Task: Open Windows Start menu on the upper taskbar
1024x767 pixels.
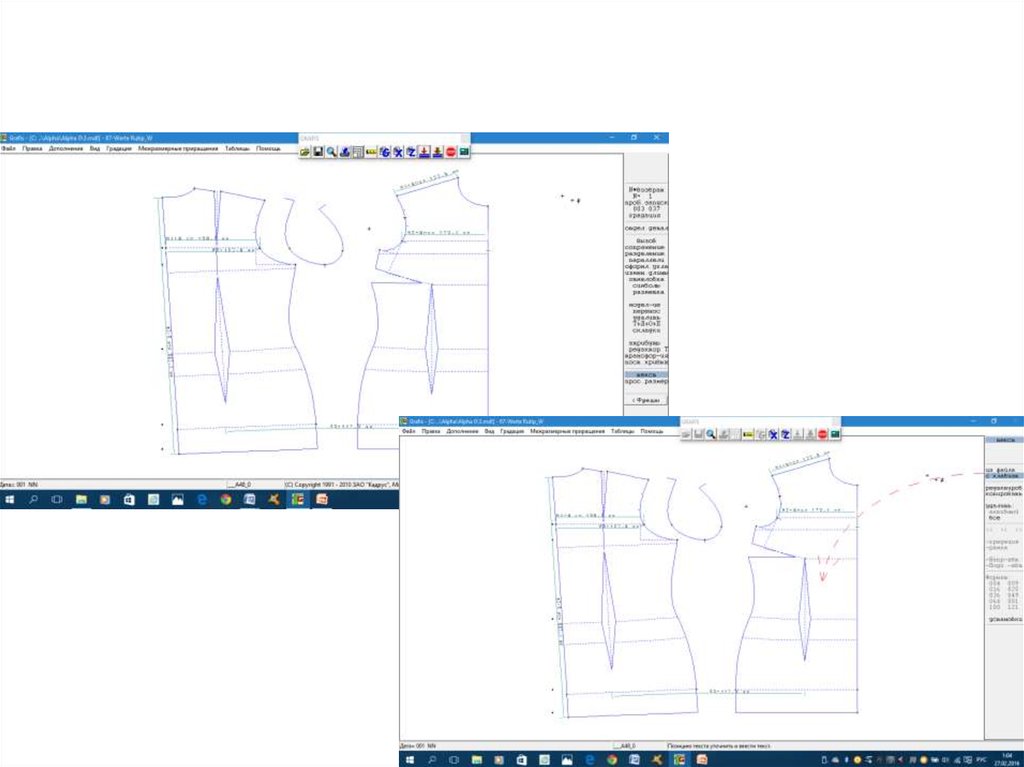Action: (10, 500)
